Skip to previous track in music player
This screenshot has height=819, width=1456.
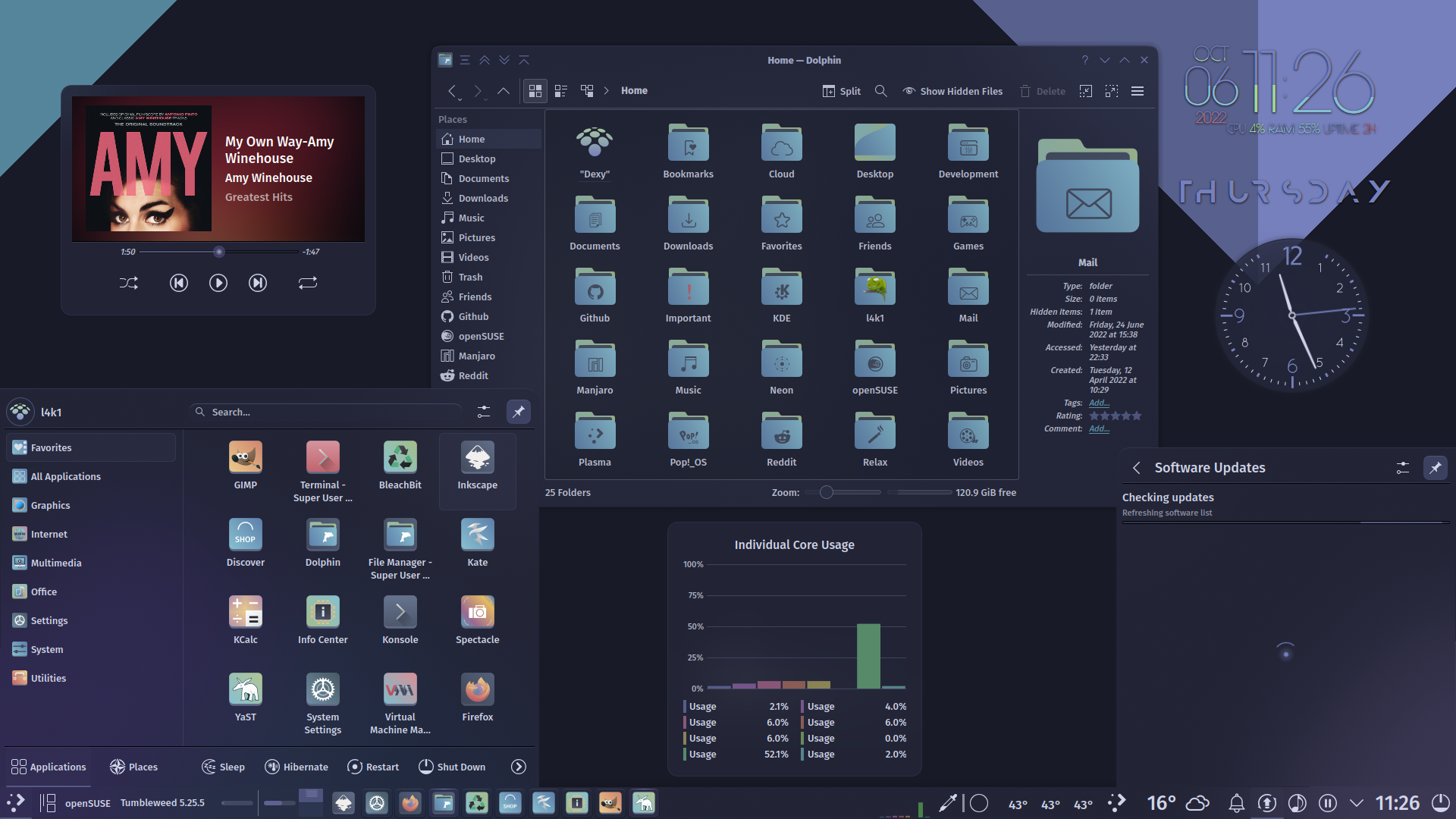(x=178, y=283)
